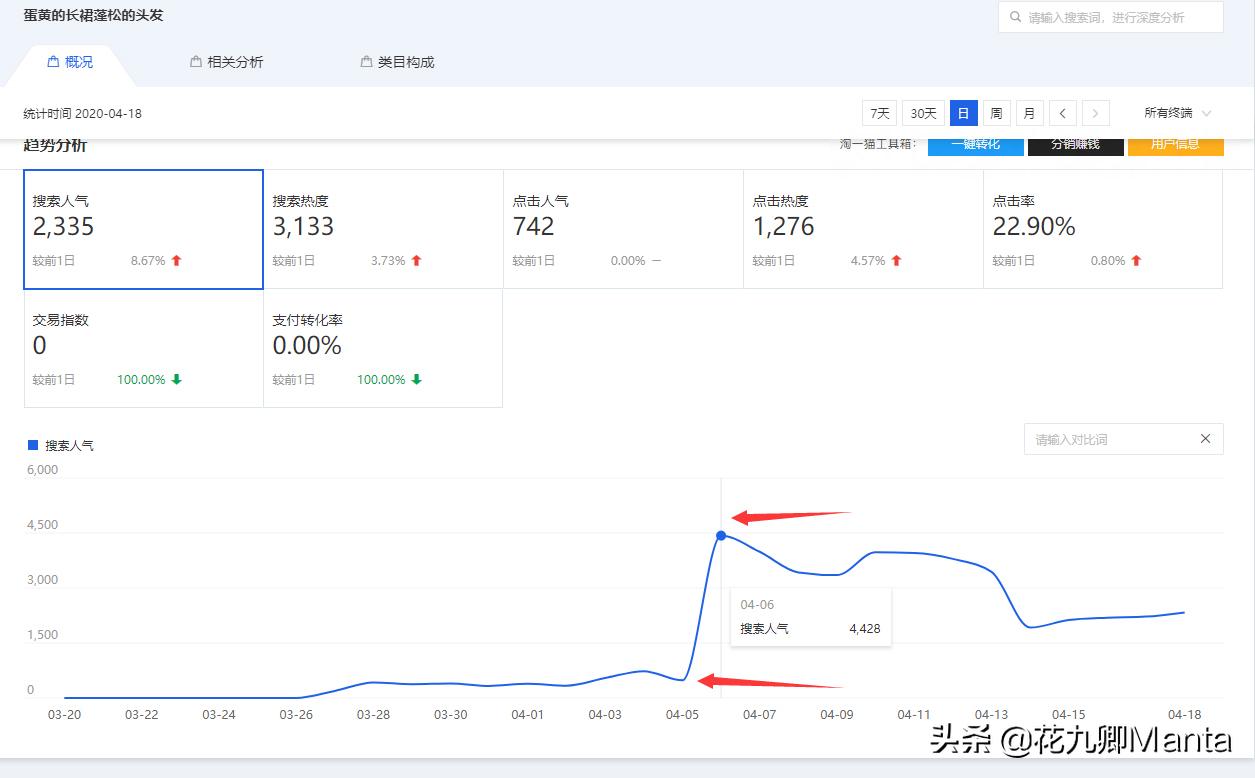Click the clipboard icon beside 概况
This screenshot has width=1255, height=778.
click(52, 61)
